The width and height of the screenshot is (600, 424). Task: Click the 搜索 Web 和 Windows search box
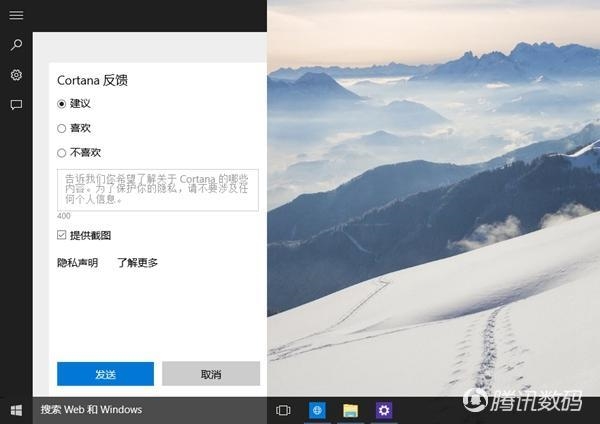150,410
